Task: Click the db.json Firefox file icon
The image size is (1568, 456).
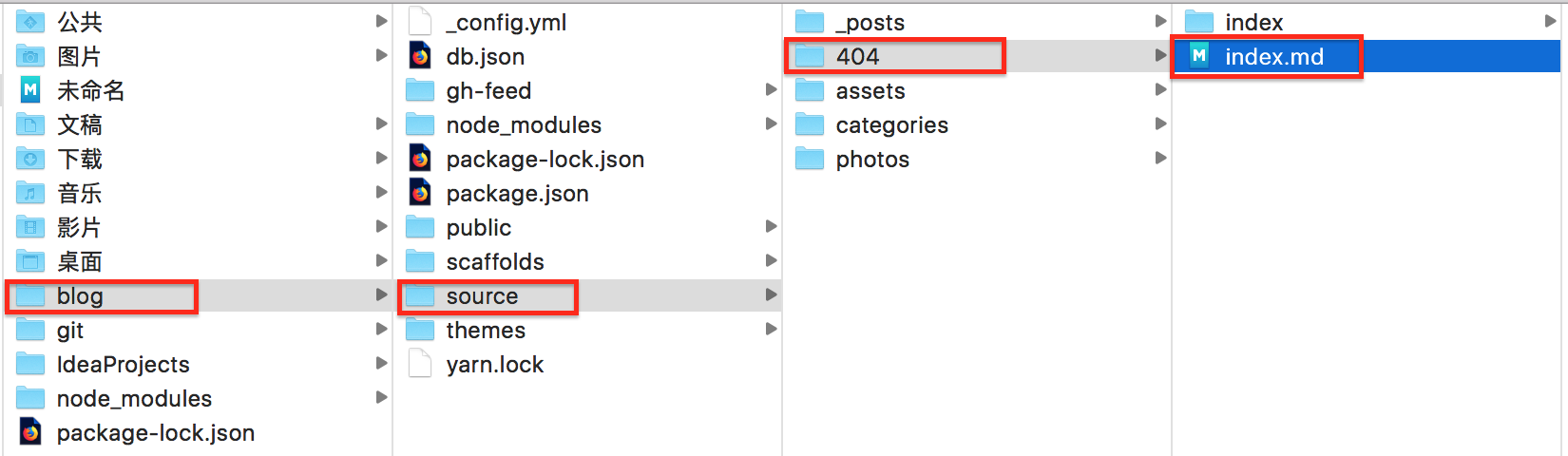Action: [x=420, y=56]
